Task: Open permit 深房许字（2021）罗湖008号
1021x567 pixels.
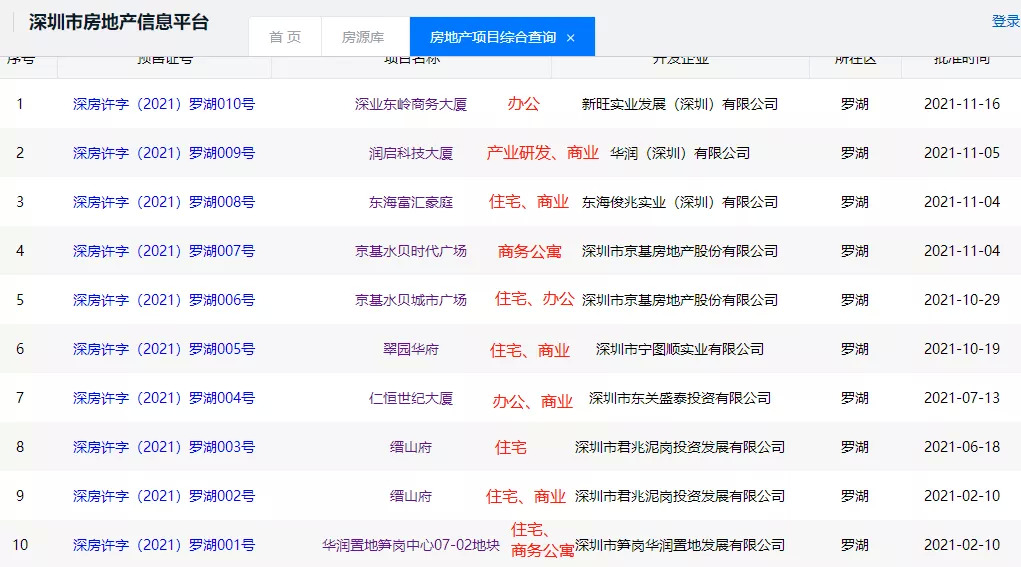Action: [164, 202]
